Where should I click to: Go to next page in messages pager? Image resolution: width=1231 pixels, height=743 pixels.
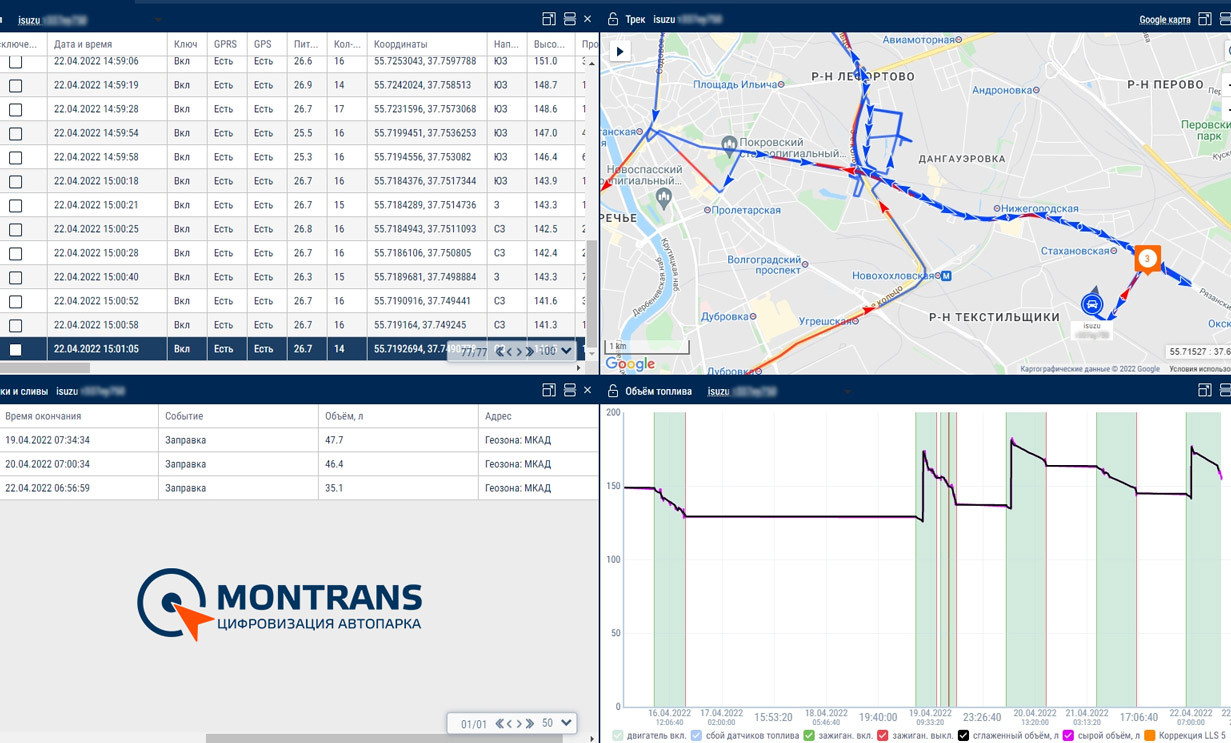tap(519, 351)
